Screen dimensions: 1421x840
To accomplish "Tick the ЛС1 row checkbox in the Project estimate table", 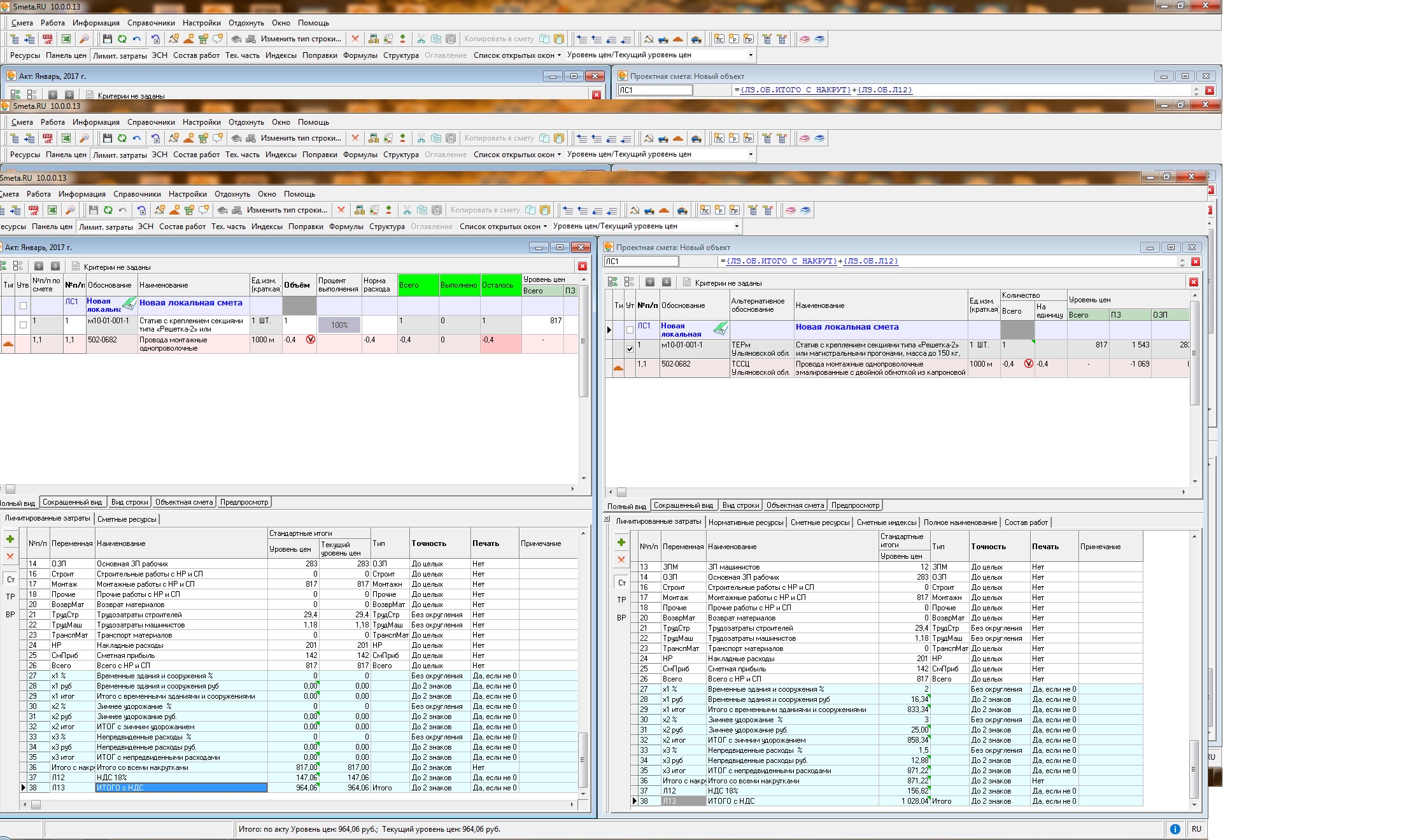I will (x=630, y=330).
